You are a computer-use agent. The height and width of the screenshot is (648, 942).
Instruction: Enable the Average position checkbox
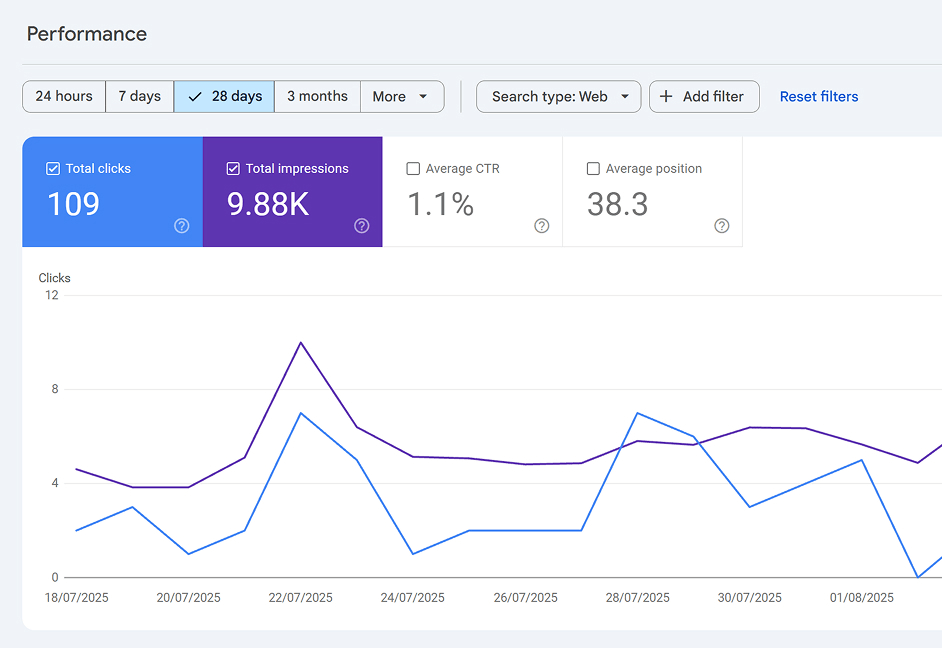(593, 169)
